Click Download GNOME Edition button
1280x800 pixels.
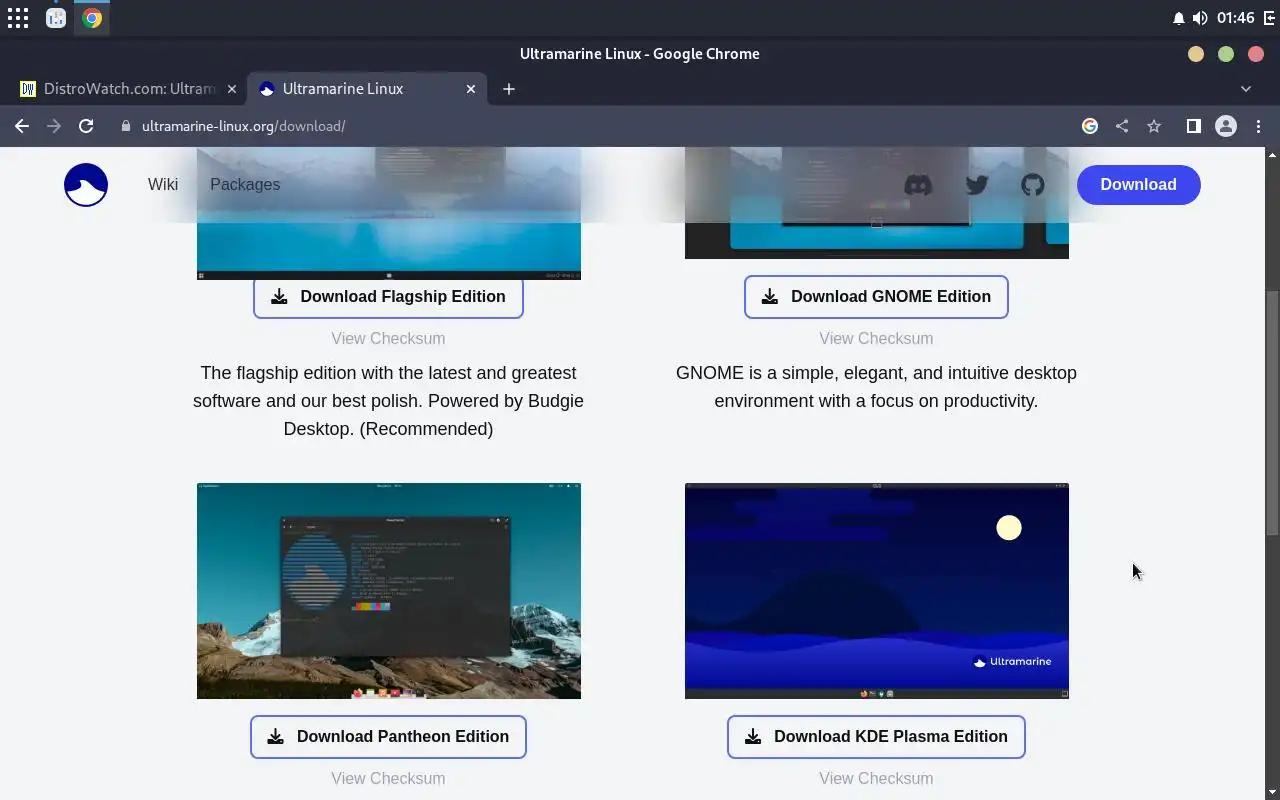click(876, 297)
